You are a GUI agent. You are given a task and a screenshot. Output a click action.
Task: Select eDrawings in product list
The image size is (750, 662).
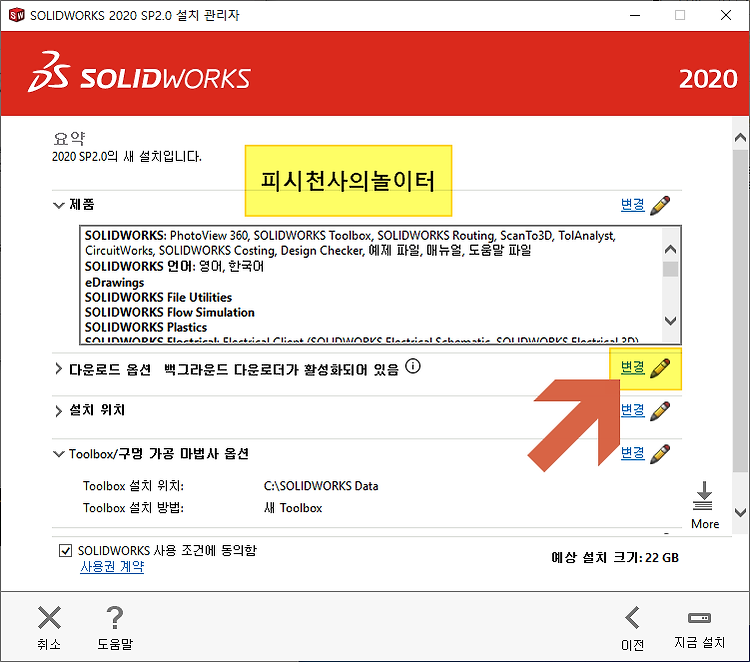114,282
